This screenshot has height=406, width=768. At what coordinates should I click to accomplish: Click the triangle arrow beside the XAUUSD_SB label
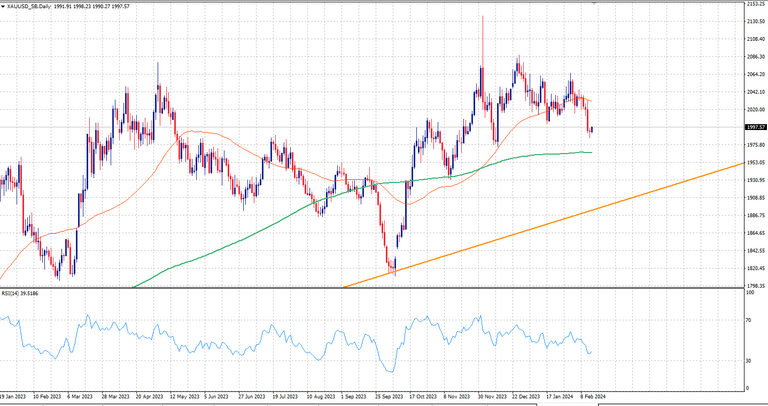click(4, 5)
